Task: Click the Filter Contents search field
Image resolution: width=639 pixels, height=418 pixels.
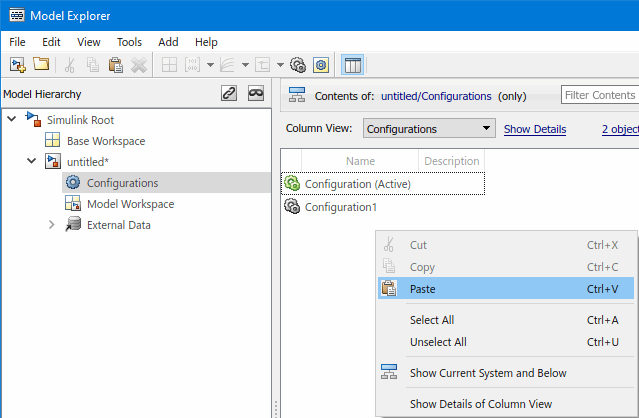Action: pos(600,95)
